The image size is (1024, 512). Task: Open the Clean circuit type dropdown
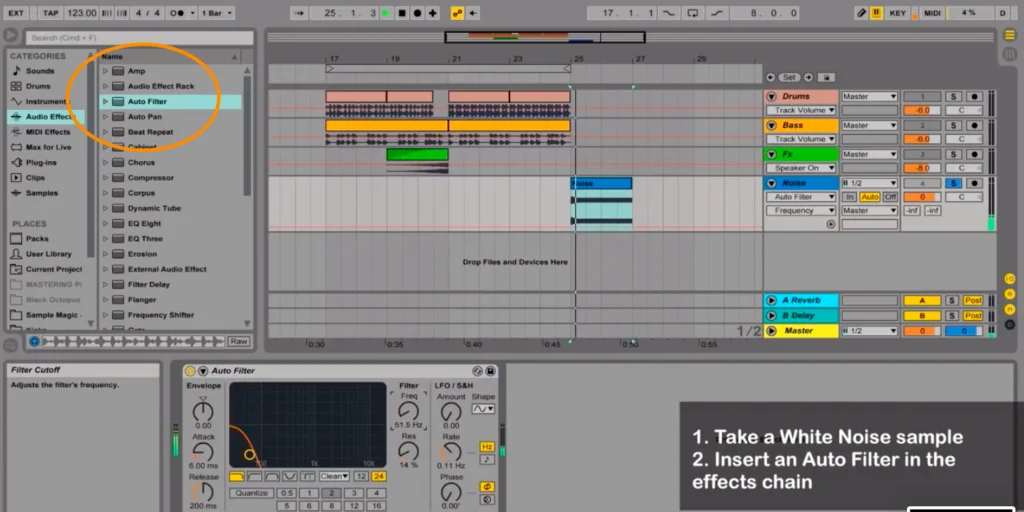(334, 476)
